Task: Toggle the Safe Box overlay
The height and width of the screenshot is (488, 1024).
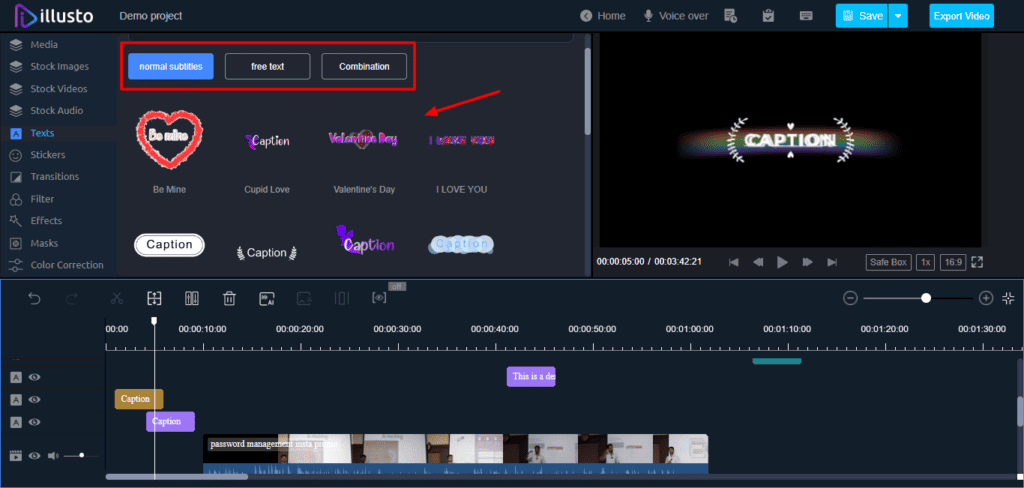Action: [888, 262]
